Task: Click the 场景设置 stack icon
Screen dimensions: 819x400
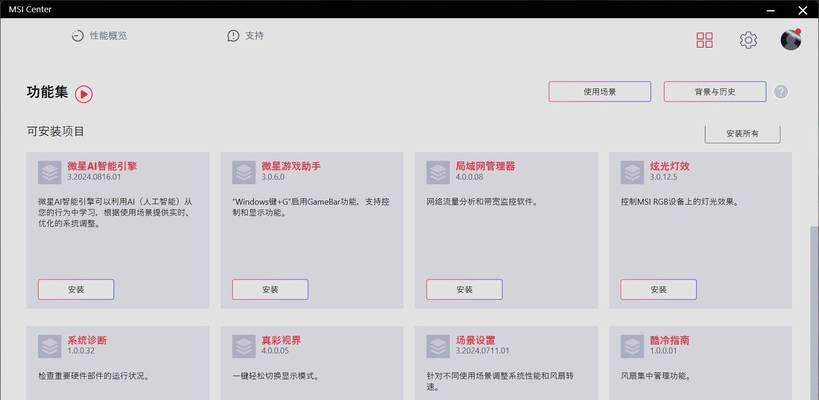Action: [x=438, y=346]
